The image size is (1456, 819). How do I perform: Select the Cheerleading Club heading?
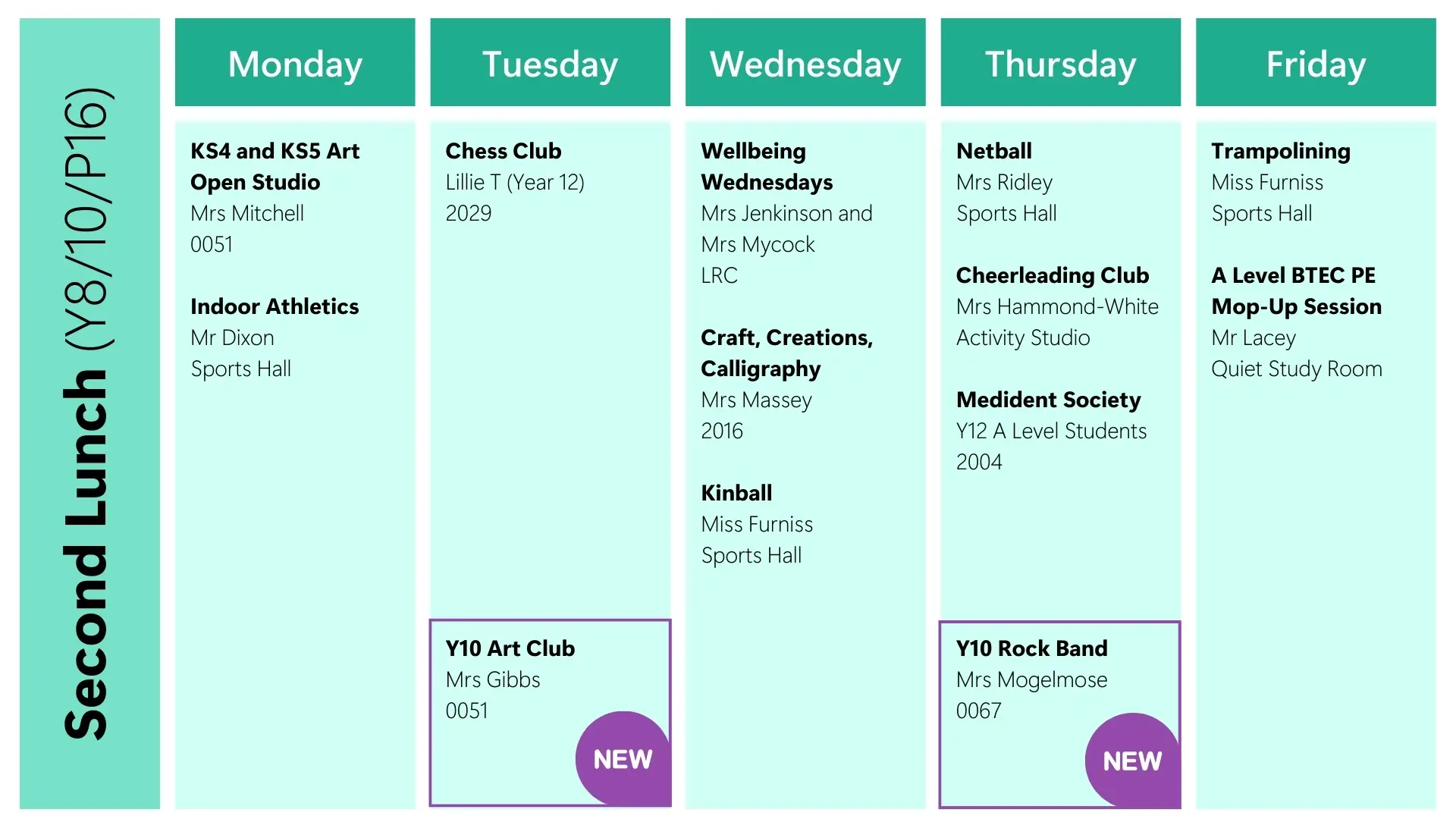[1053, 275]
